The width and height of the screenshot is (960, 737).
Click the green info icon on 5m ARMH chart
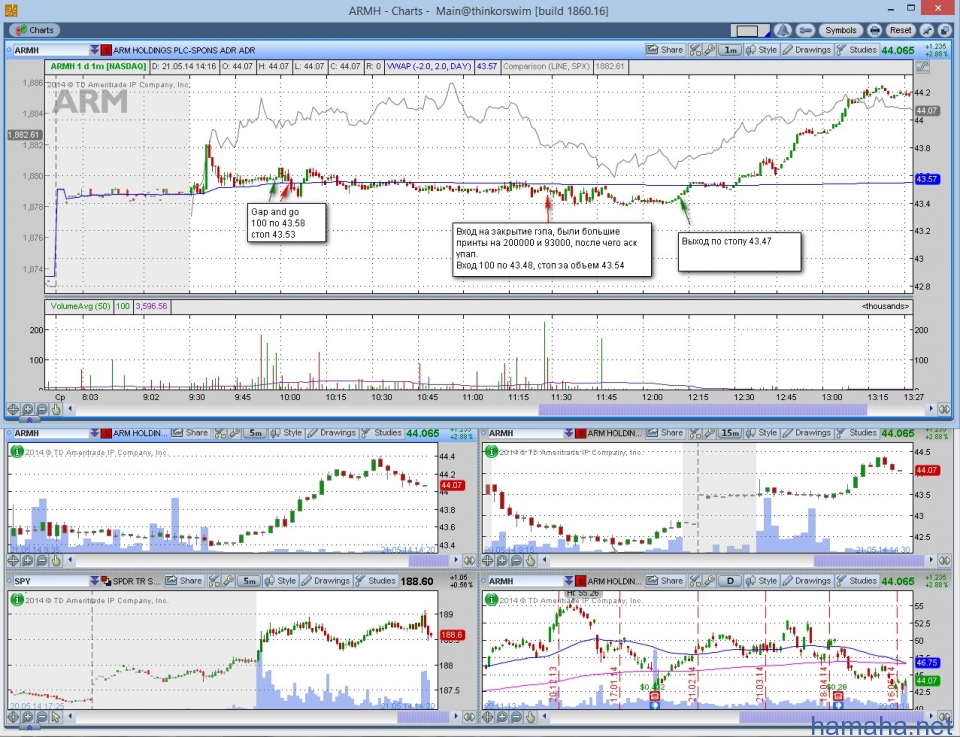point(17,451)
